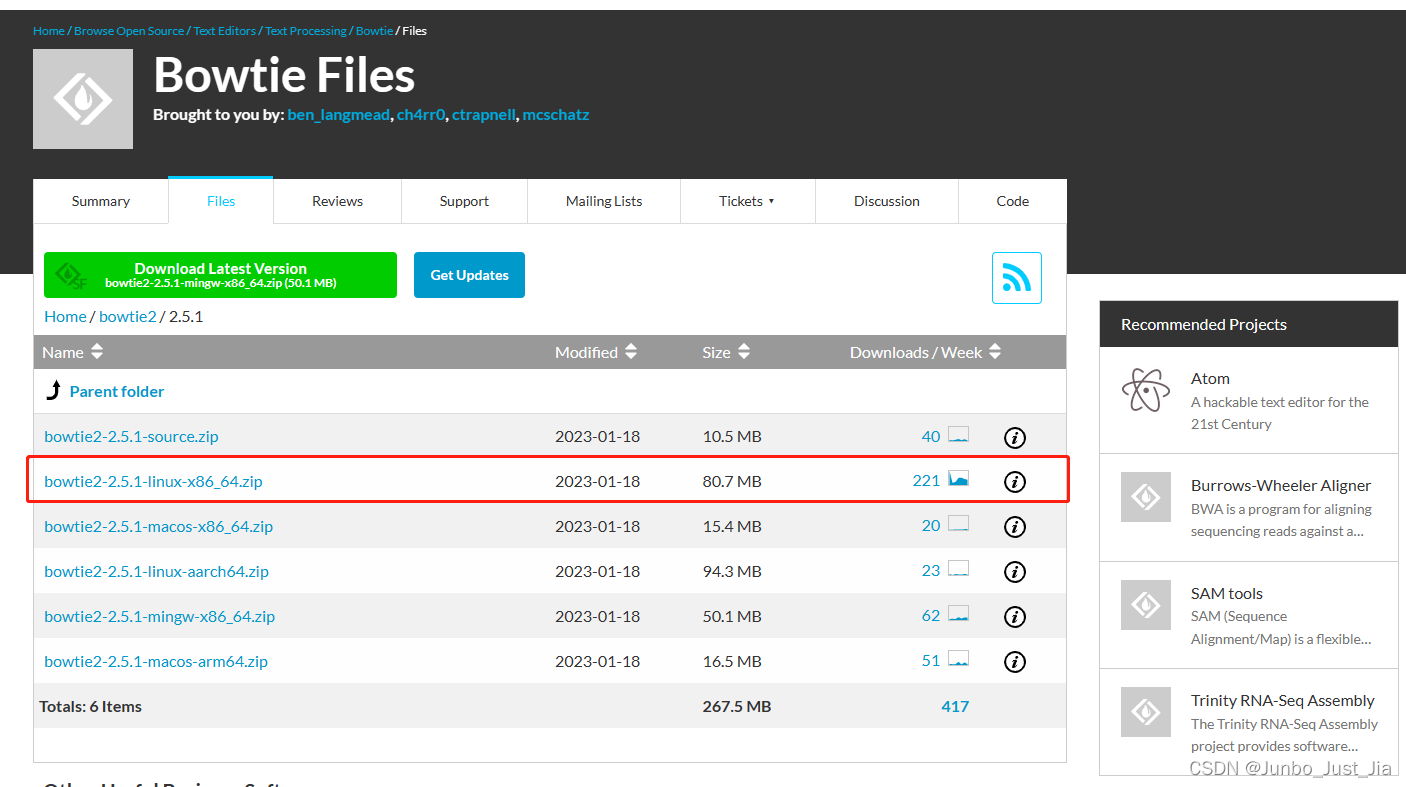
Task: Open download stats chart for macos-arm64.zip
Action: click(959, 660)
